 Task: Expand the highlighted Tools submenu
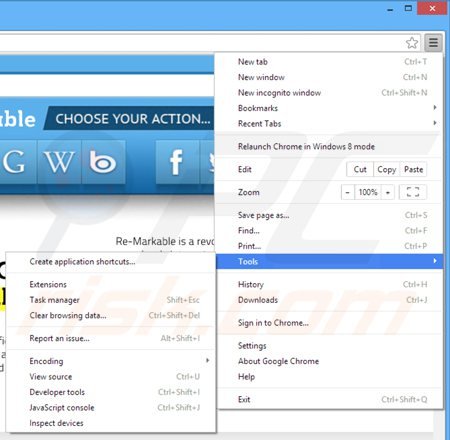(329, 261)
